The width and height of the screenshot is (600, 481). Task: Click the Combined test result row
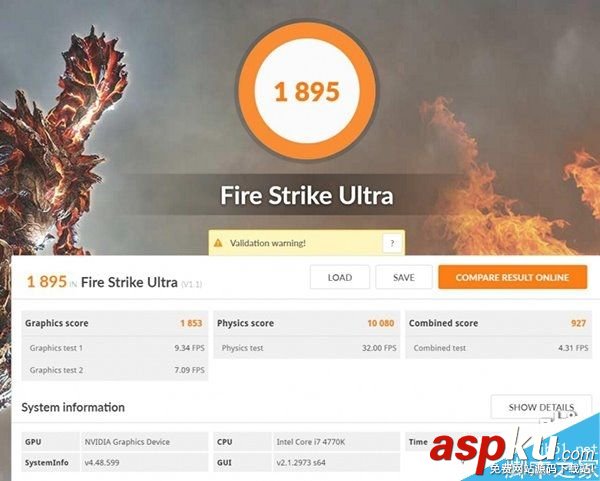[x=499, y=348]
